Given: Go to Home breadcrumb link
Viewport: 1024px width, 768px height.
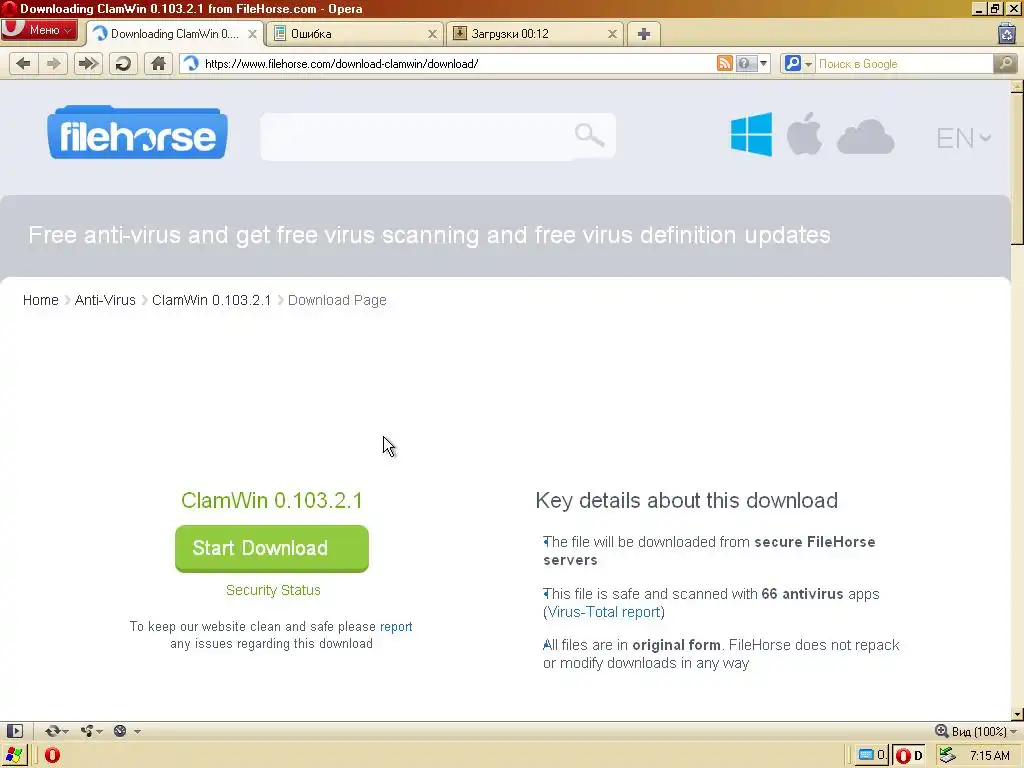Looking at the screenshot, I should [40, 300].
